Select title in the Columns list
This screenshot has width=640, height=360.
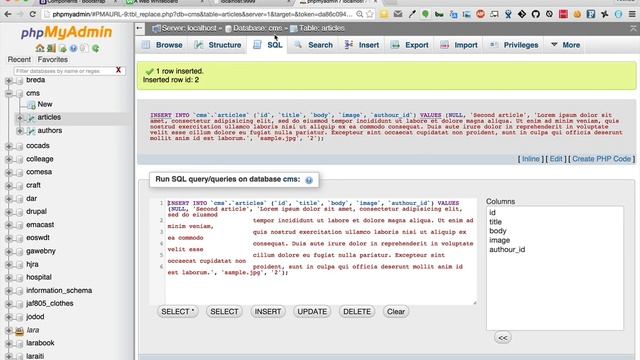click(495, 222)
